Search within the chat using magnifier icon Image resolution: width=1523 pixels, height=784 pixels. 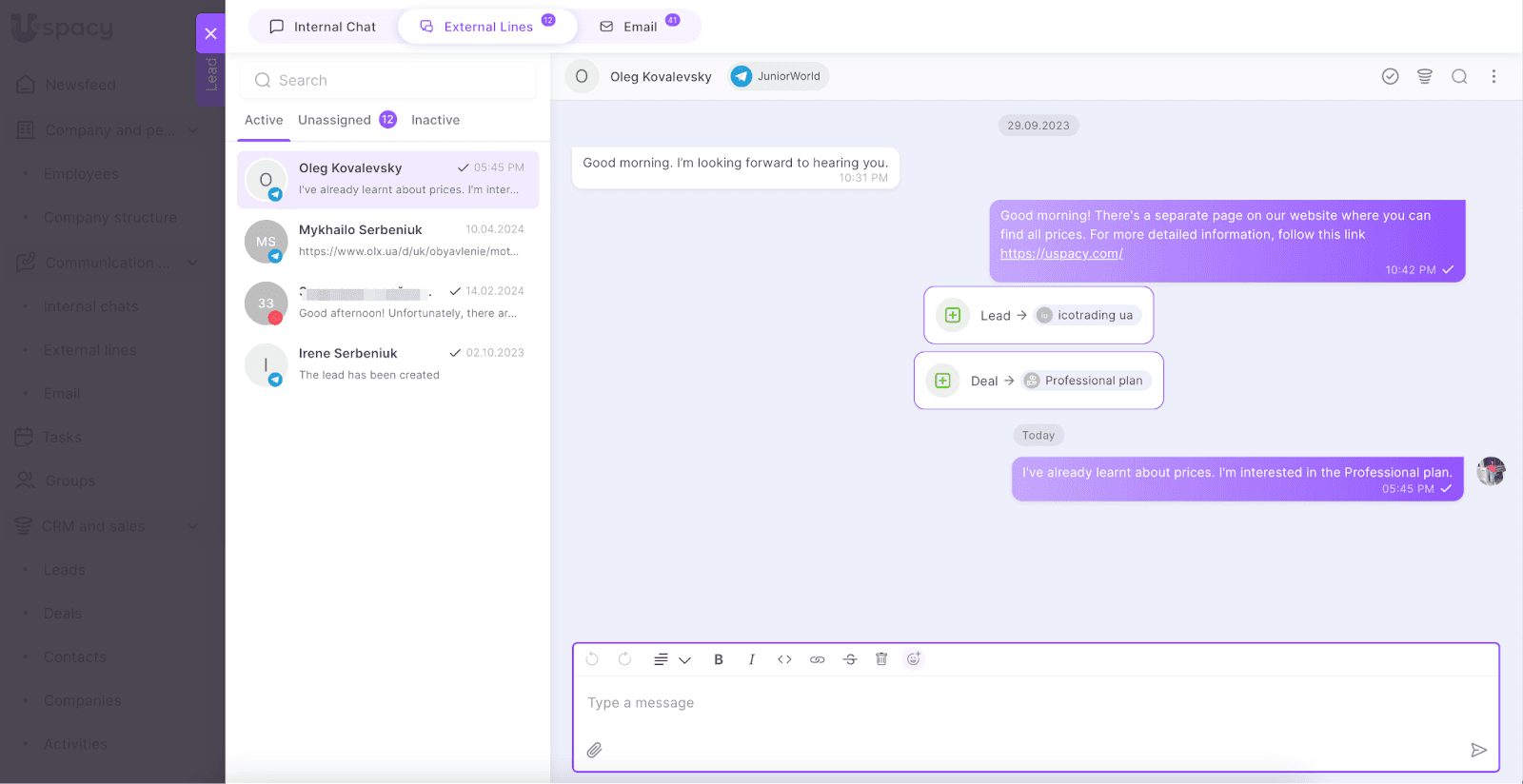point(1458,76)
